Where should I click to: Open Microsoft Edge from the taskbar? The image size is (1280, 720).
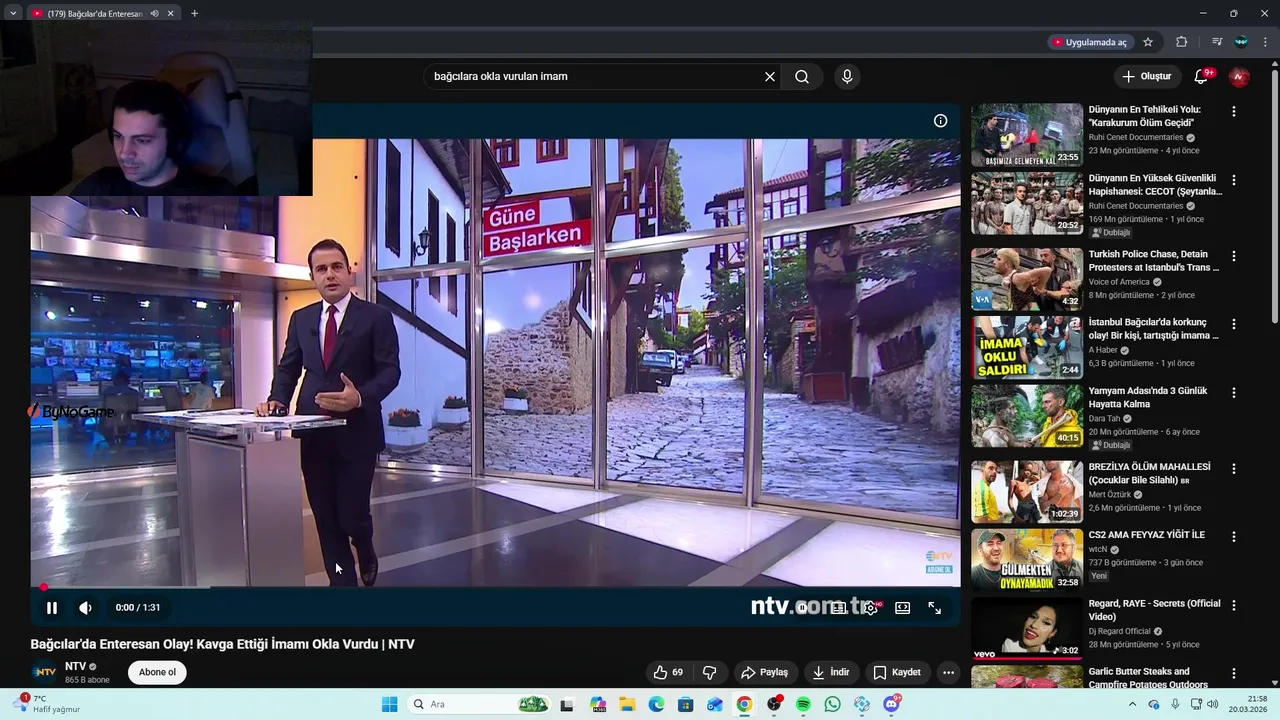(656, 704)
